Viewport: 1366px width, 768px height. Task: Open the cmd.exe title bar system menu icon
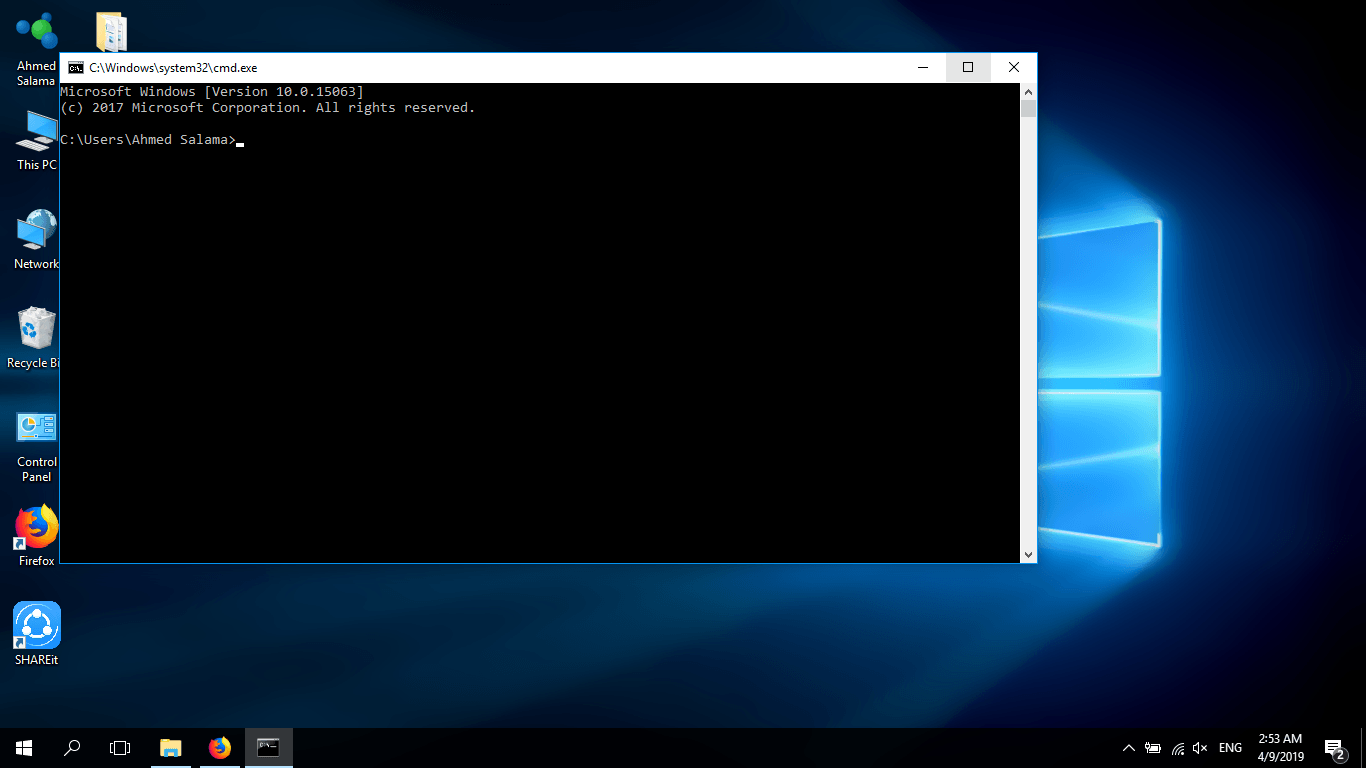(x=75, y=68)
